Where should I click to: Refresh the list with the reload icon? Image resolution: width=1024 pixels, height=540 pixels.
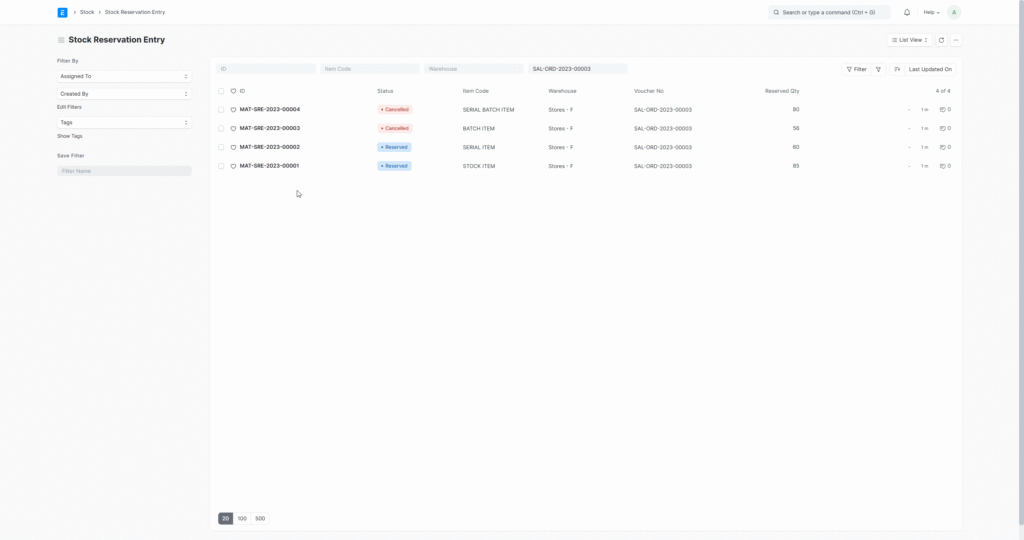click(941, 40)
